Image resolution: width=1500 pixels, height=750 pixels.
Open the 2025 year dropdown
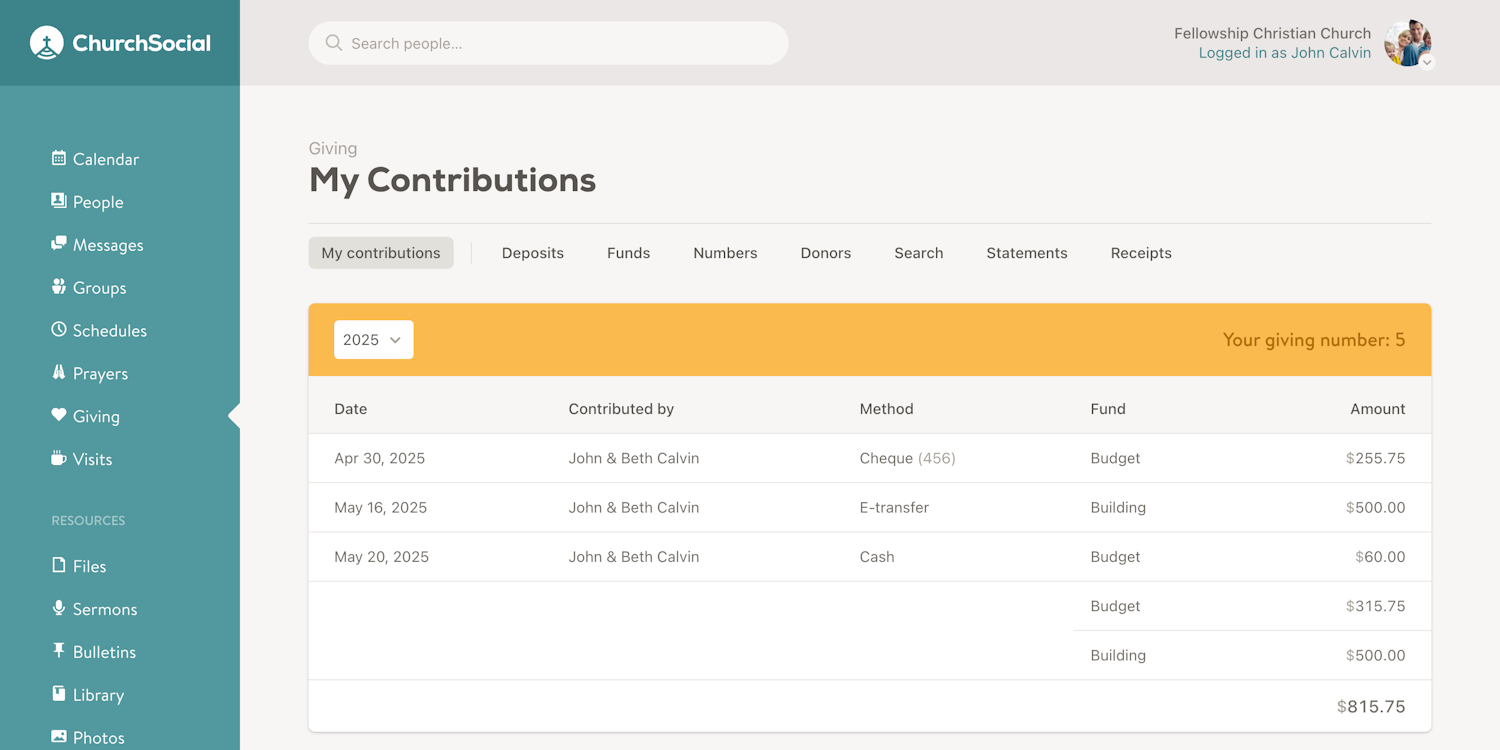click(373, 339)
